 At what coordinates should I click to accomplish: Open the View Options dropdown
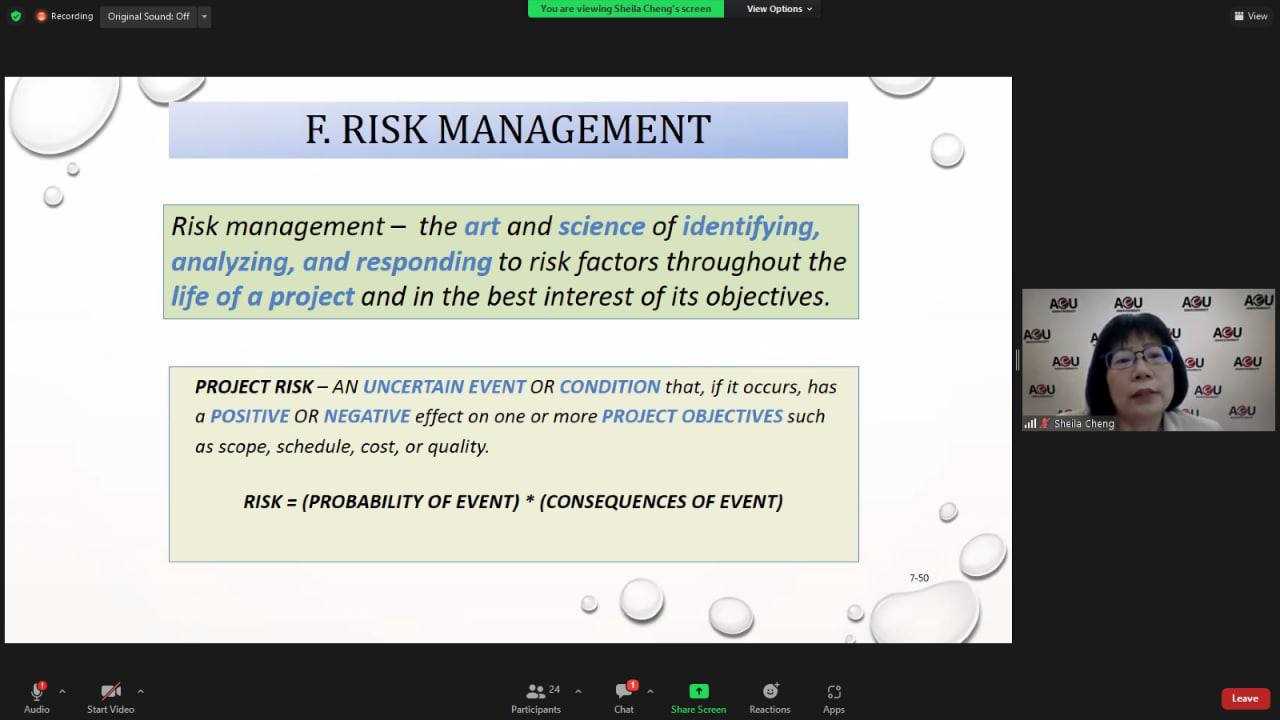pos(780,9)
